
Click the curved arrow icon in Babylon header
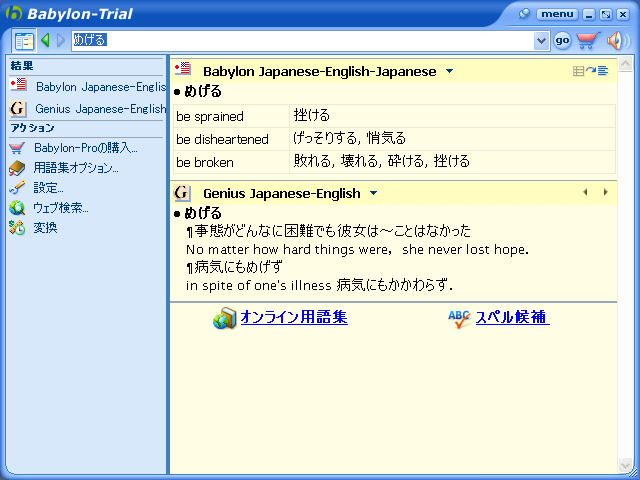(591, 71)
